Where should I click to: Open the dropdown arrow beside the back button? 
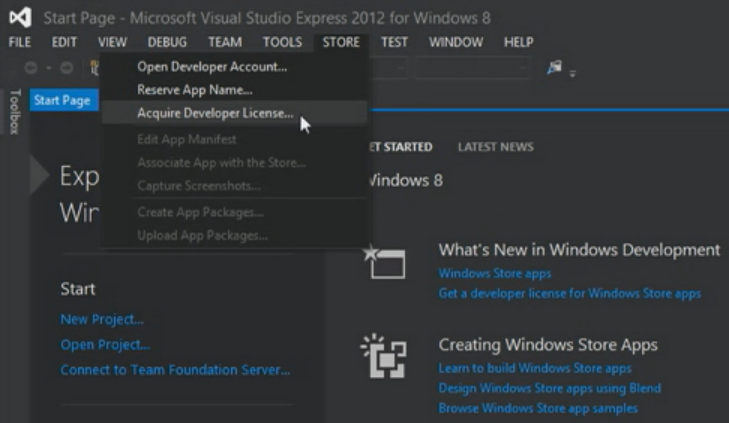[48, 68]
